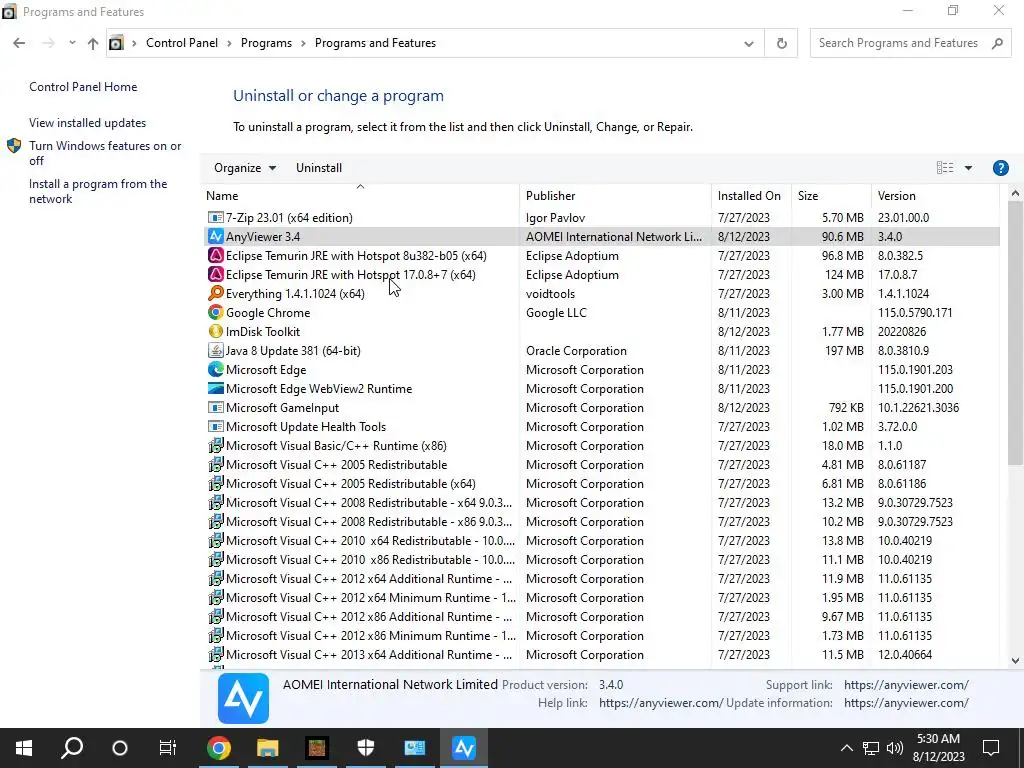Show hidden system tray icons
The image size is (1024, 768).
click(846, 748)
